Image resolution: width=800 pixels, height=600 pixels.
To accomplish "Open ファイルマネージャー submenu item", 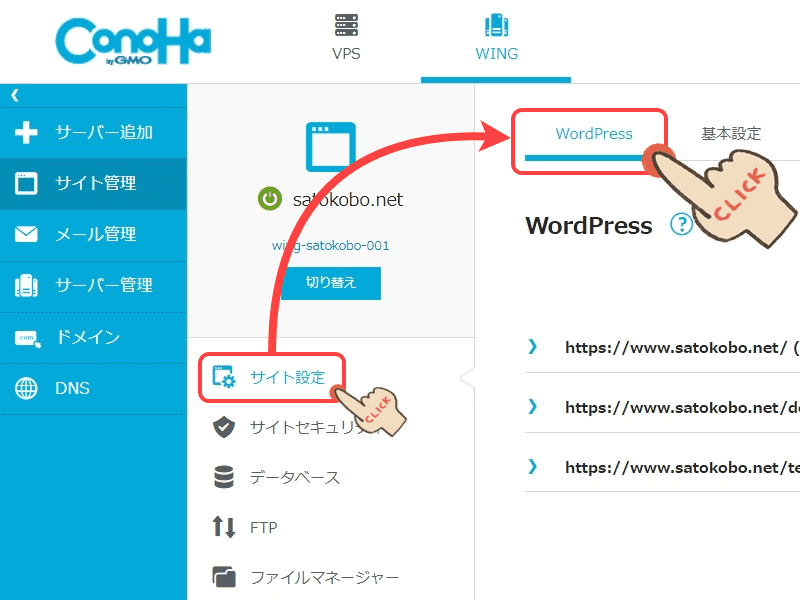I will (324, 578).
